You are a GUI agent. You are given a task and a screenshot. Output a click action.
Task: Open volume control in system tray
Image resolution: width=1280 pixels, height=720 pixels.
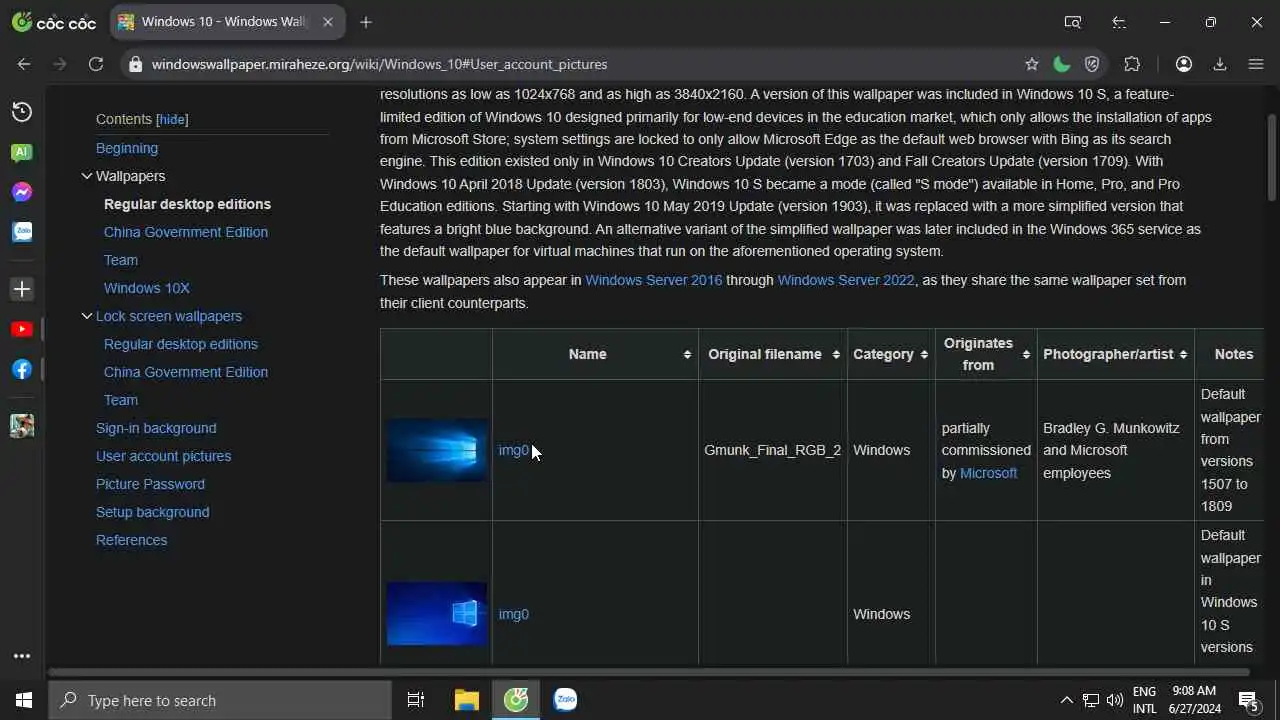coord(1115,700)
